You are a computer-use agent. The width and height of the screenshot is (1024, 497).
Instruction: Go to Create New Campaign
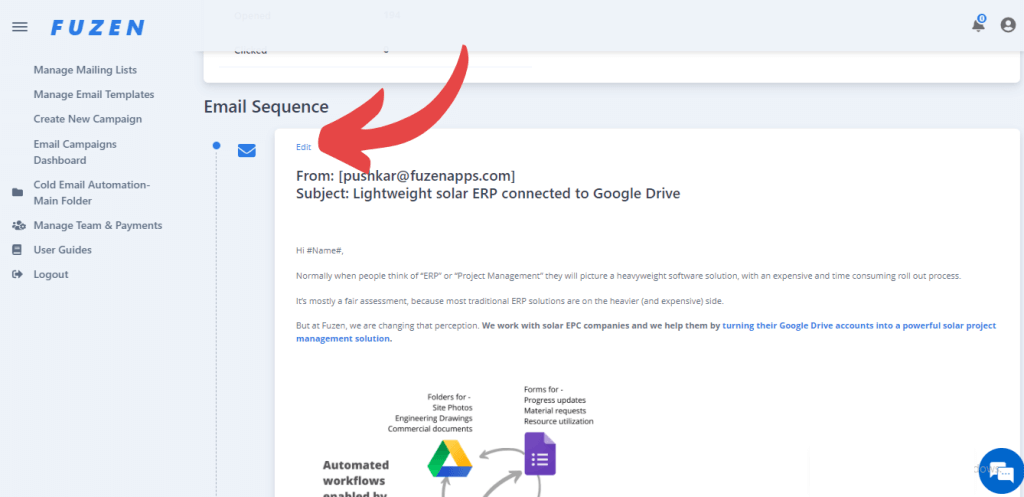click(88, 119)
